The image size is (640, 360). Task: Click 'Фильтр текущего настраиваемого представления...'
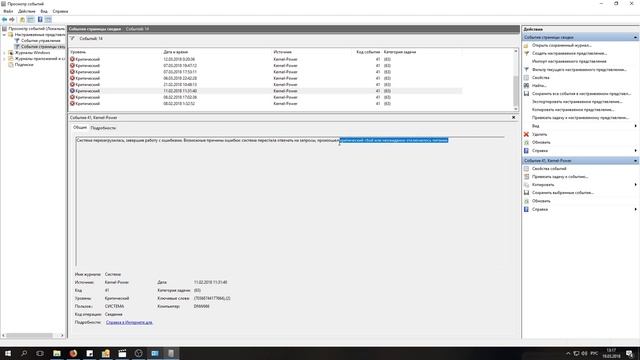coord(579,69)
